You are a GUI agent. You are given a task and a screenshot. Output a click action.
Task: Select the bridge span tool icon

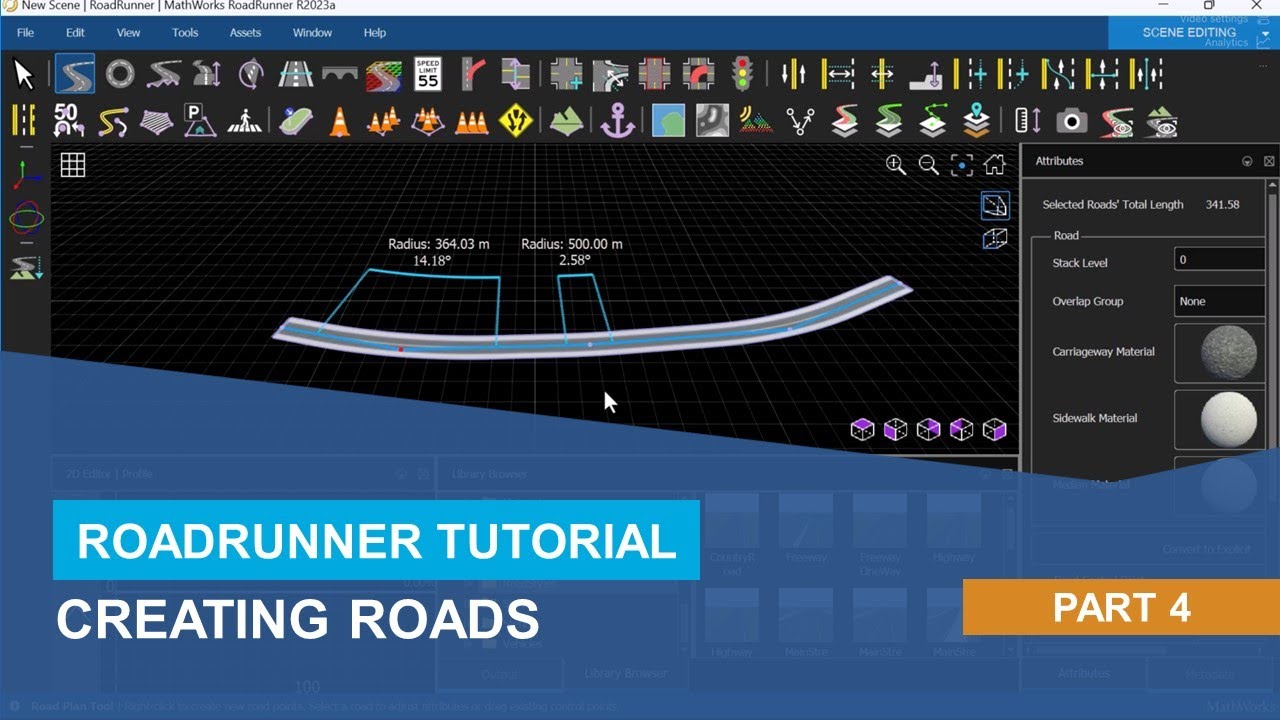pos(340,74)
